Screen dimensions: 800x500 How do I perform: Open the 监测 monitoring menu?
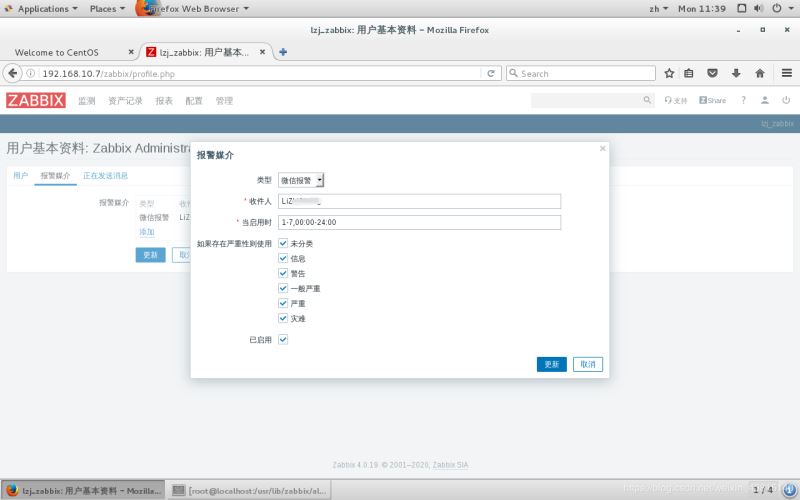(x=87, y=101)
